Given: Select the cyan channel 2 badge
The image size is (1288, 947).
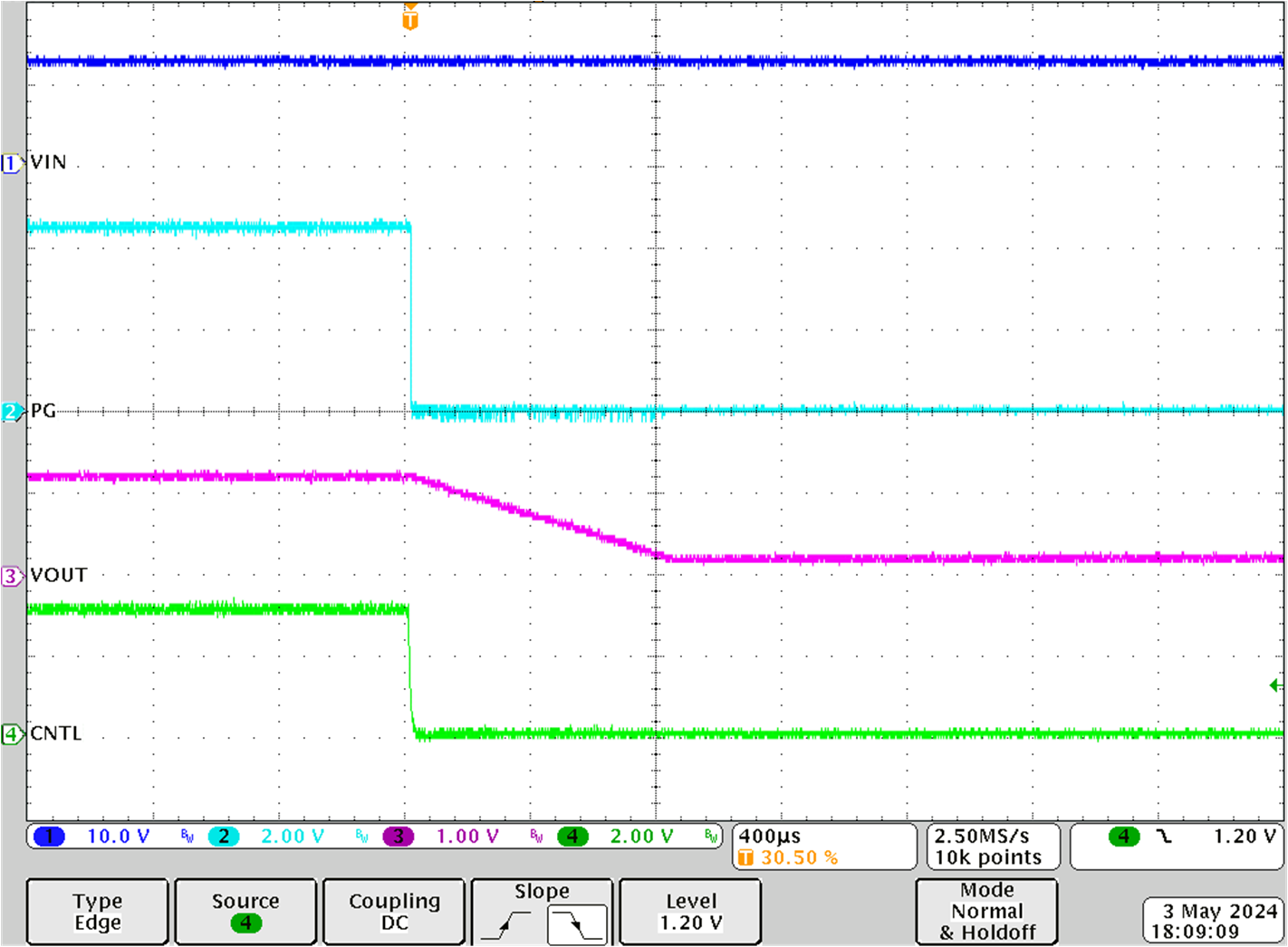Looking at the screenshot, I should click(x=223, y=836).
